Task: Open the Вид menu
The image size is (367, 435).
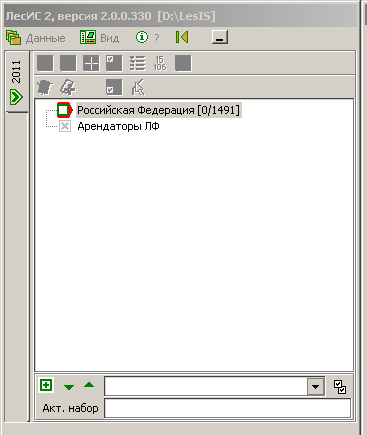Action: 99,38
